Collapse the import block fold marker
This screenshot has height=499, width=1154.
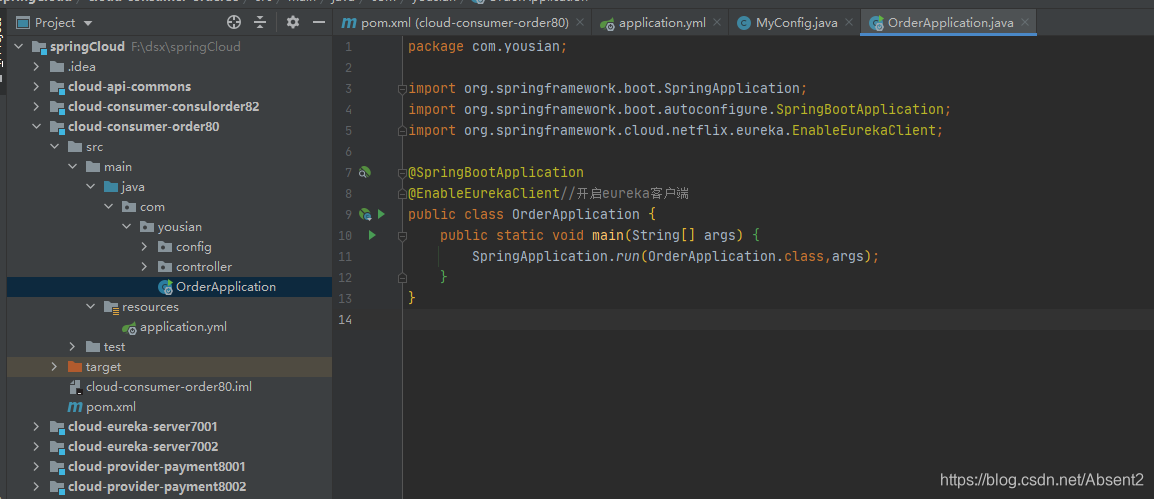click(x=402, y=89)
